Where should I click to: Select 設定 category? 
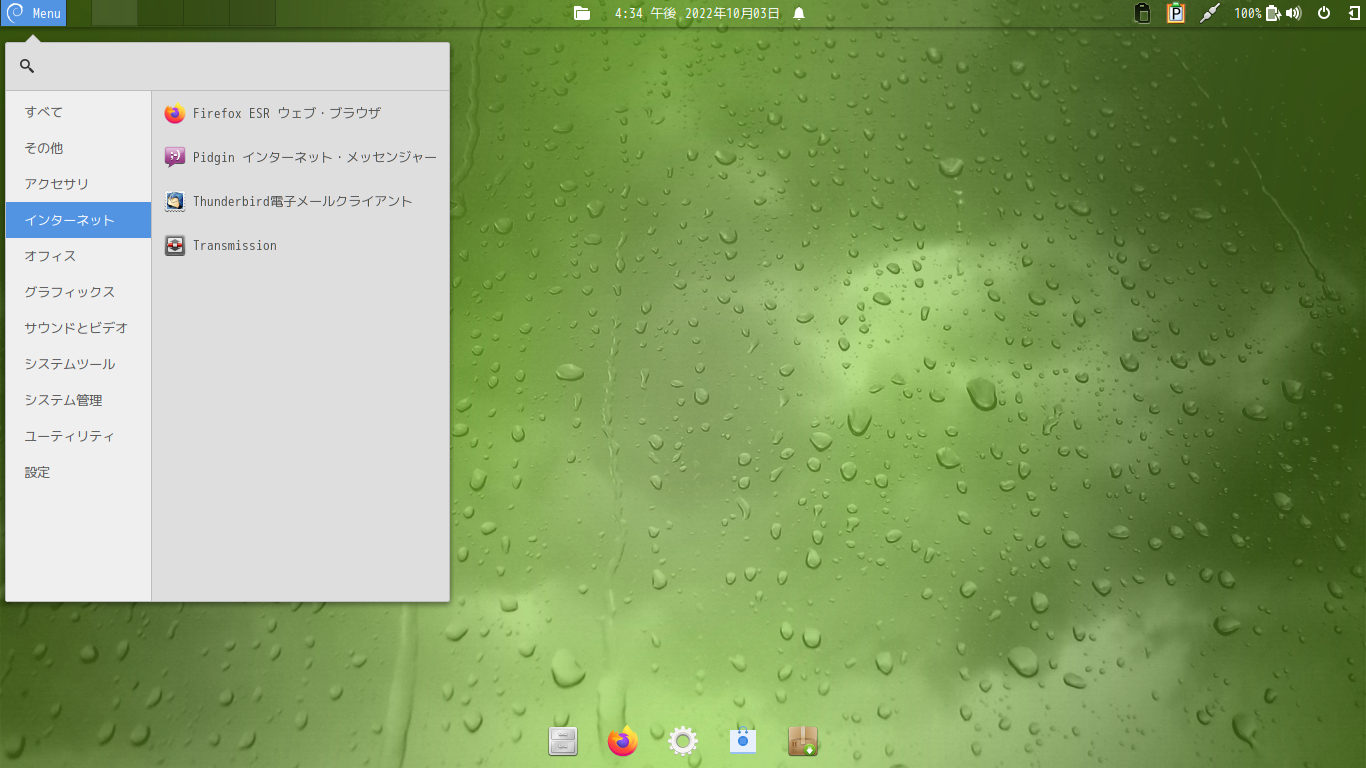(78, 472)
